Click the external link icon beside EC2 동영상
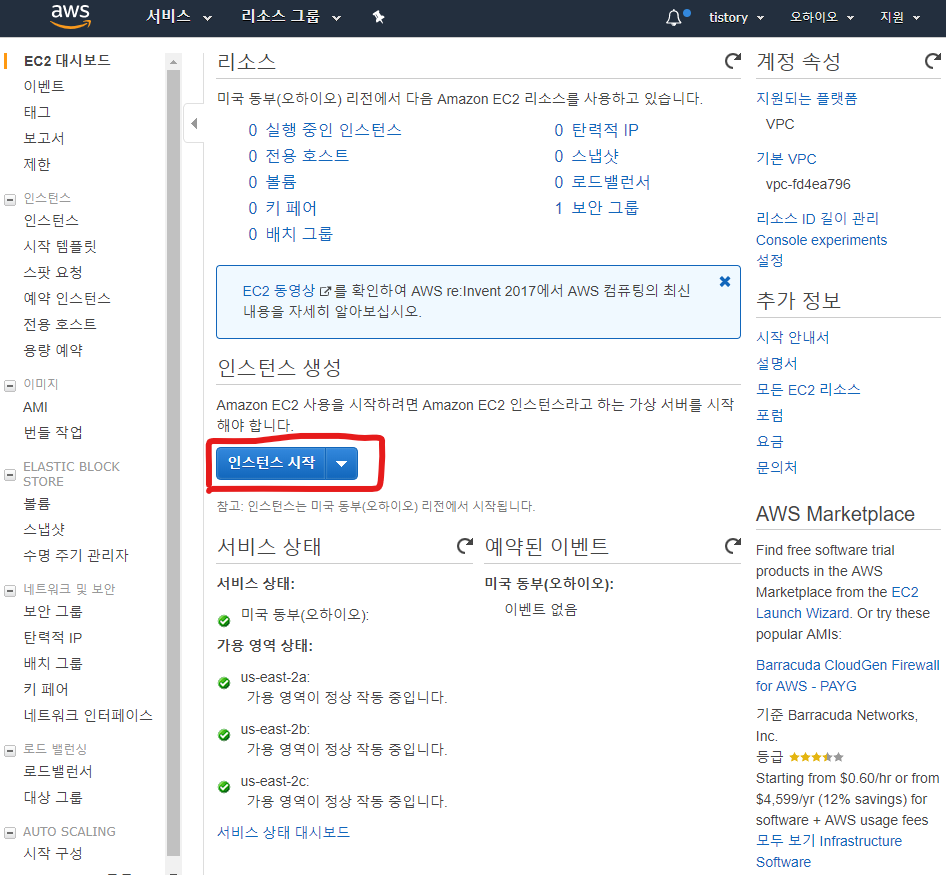Viewport: 946px width, 875px height. (x=325, y=291)
